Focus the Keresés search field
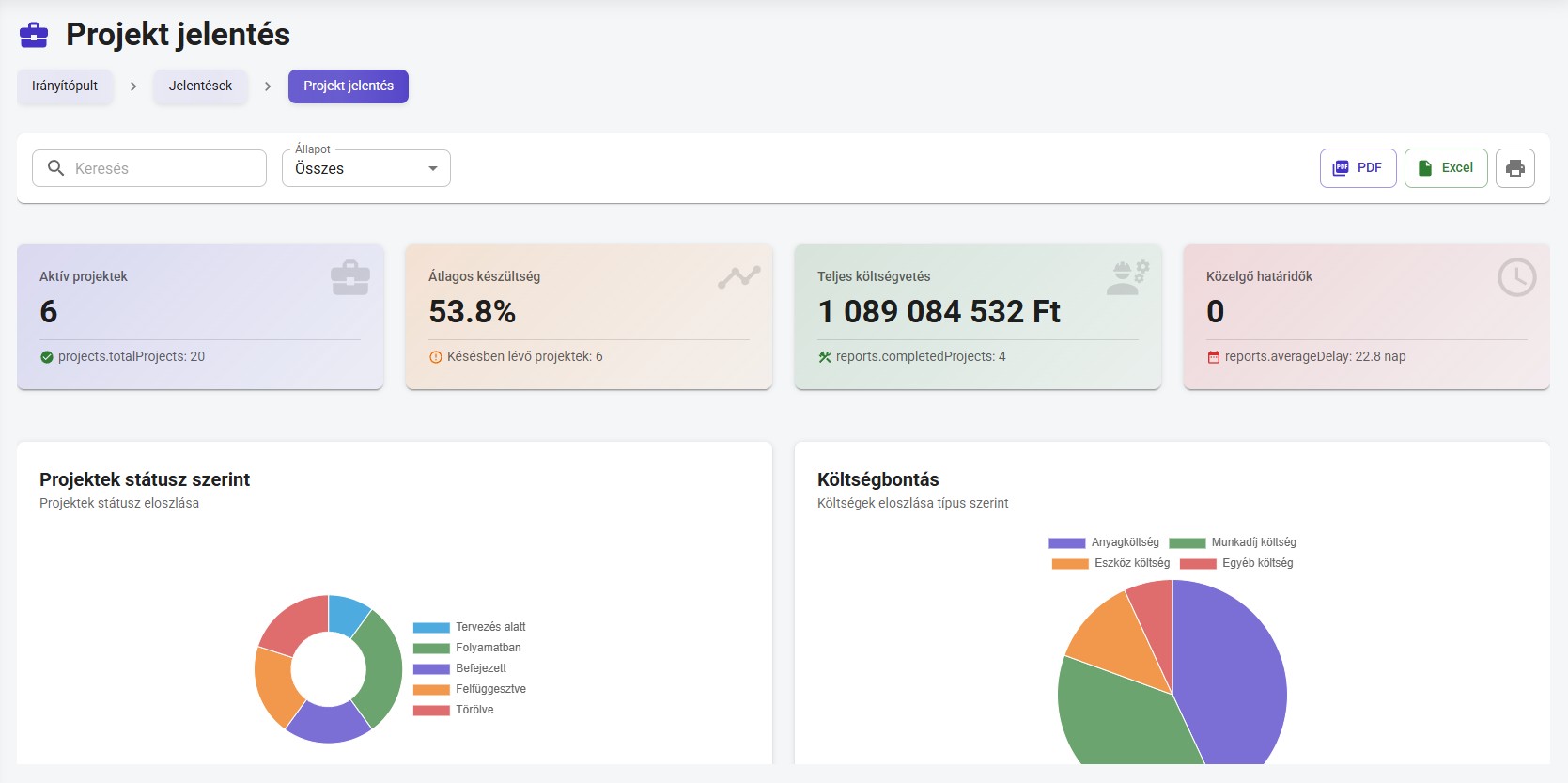Viewport: 1568px width, 783px height. (160, 168)
